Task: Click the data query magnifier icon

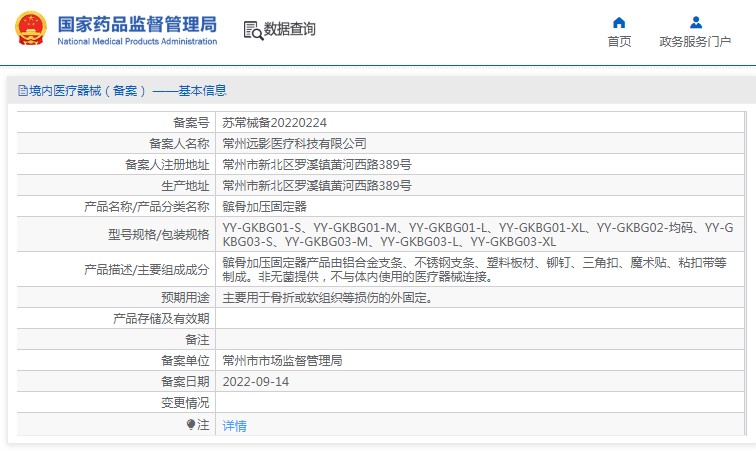Action: coord(253,30)
